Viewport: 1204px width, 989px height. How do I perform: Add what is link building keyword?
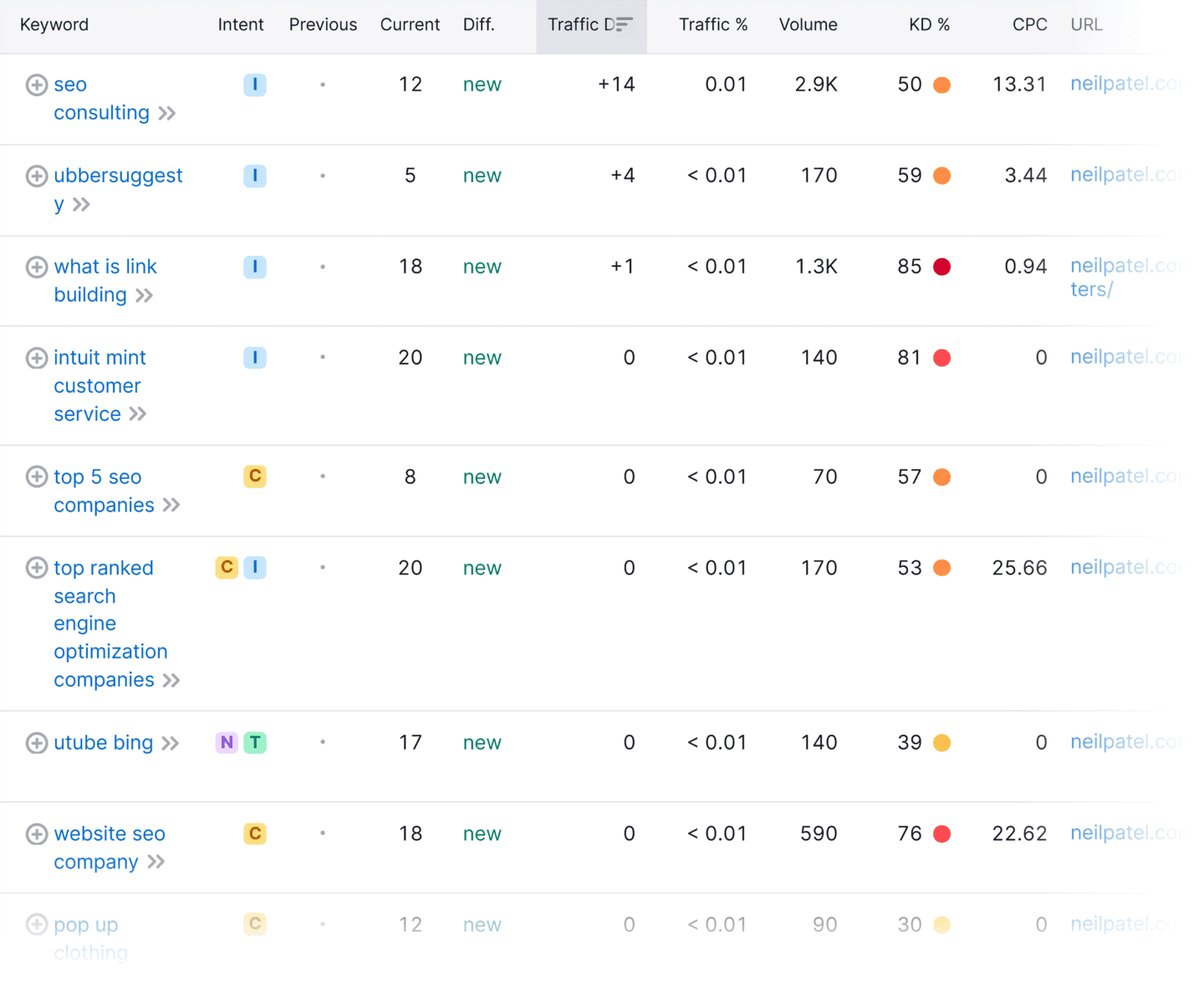(x=37, y=267)
